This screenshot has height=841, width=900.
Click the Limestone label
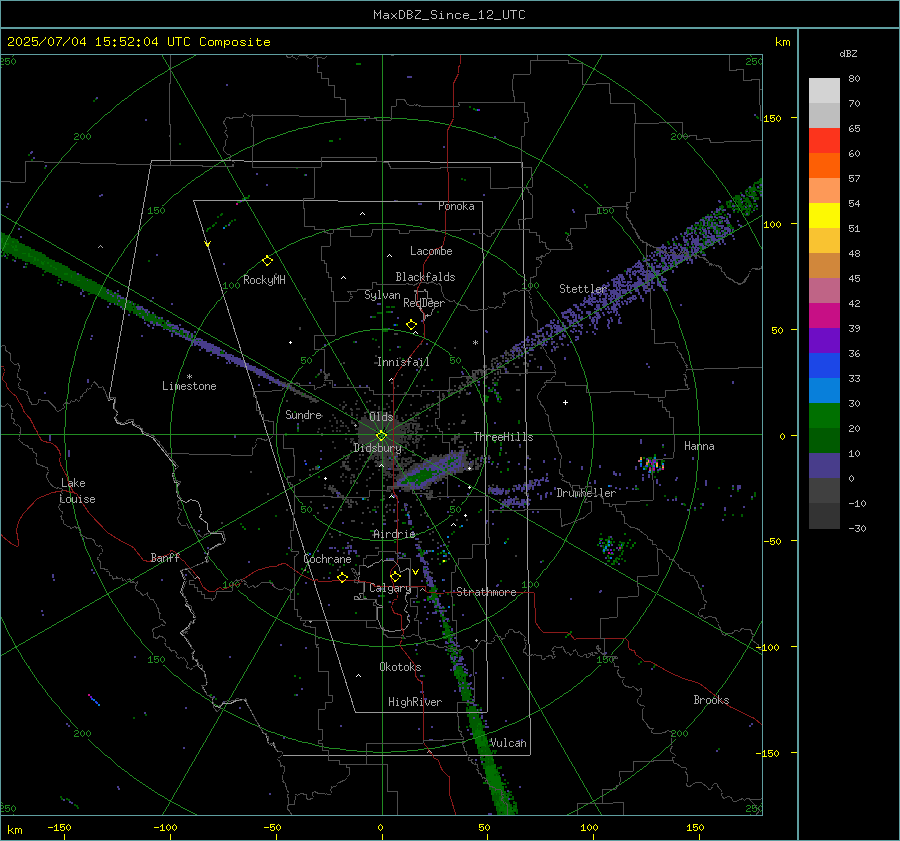[189, 386]
